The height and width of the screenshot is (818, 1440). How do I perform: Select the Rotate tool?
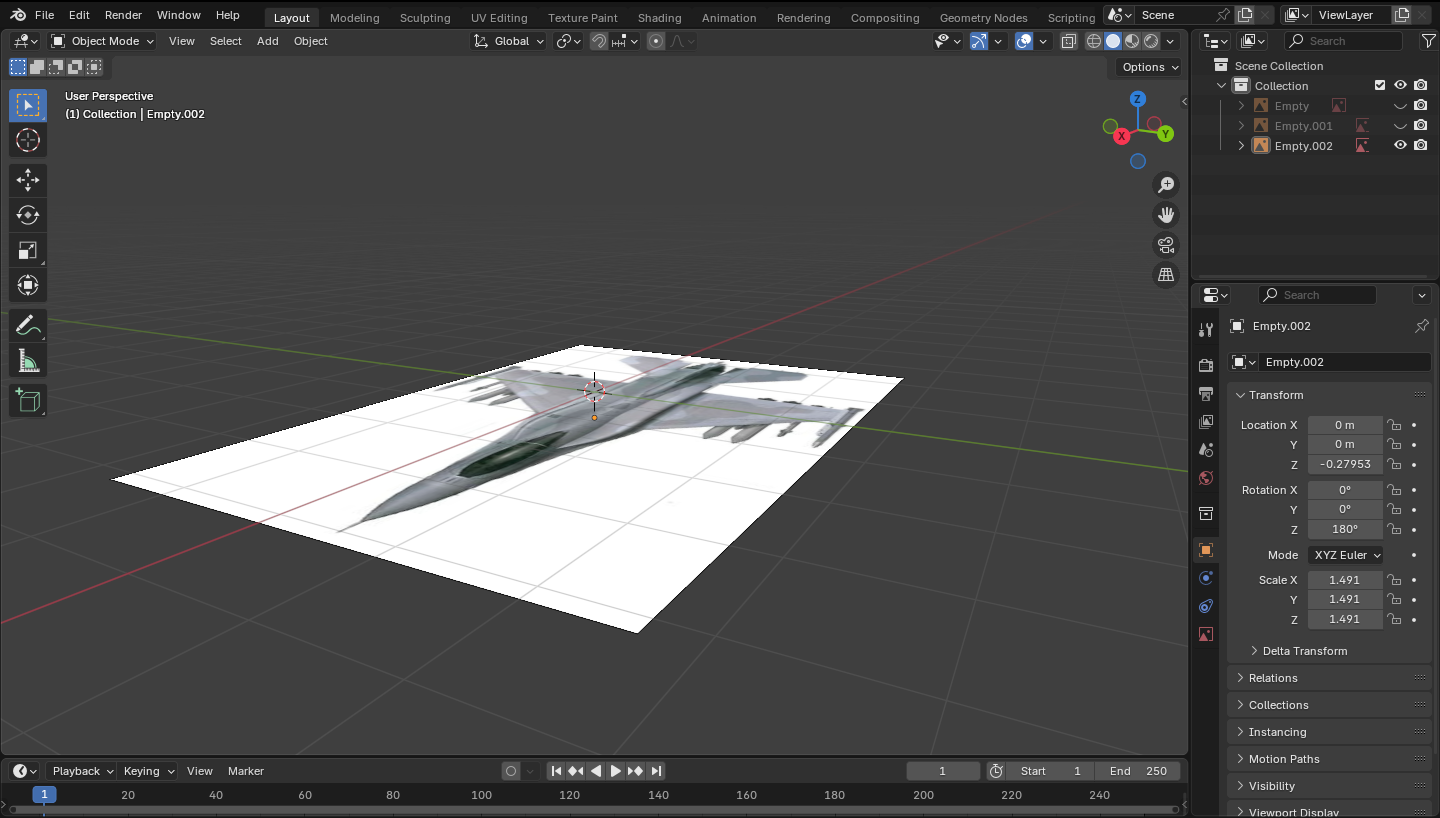(x=28, y=215)
